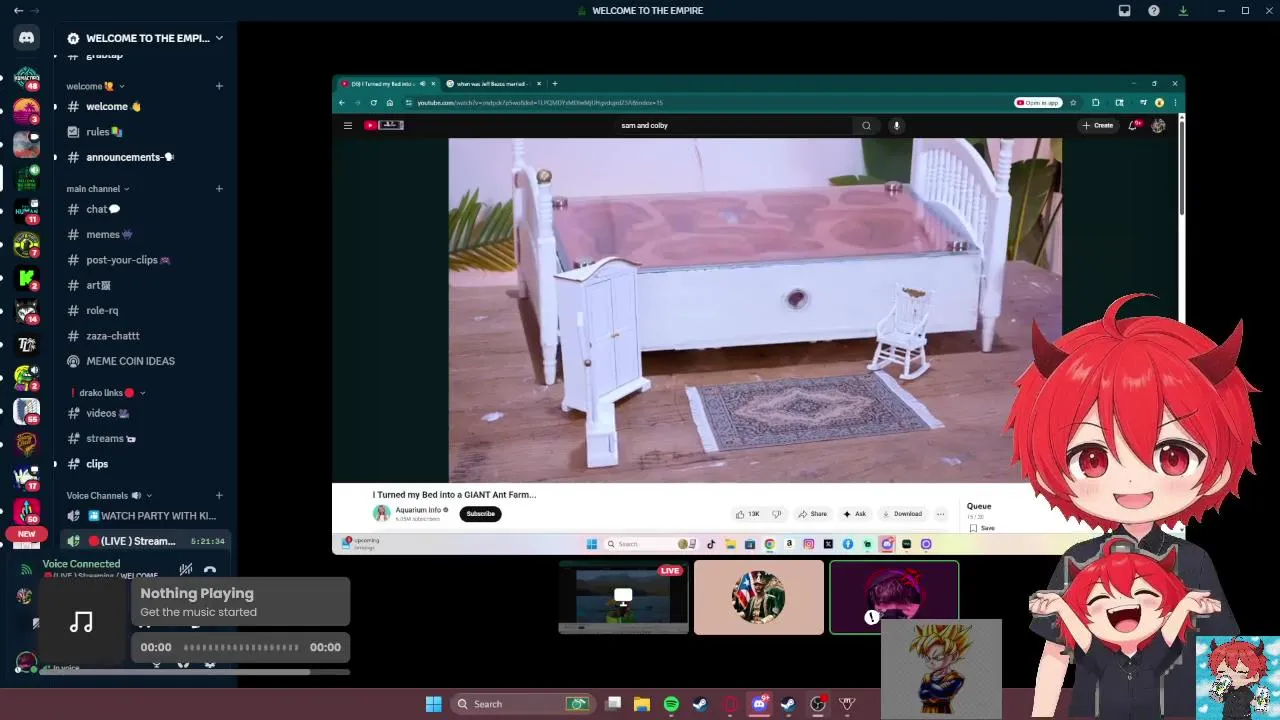Click the Discord download update arrow icon
Viewport: 1280px width, 720px height.
1183,10
